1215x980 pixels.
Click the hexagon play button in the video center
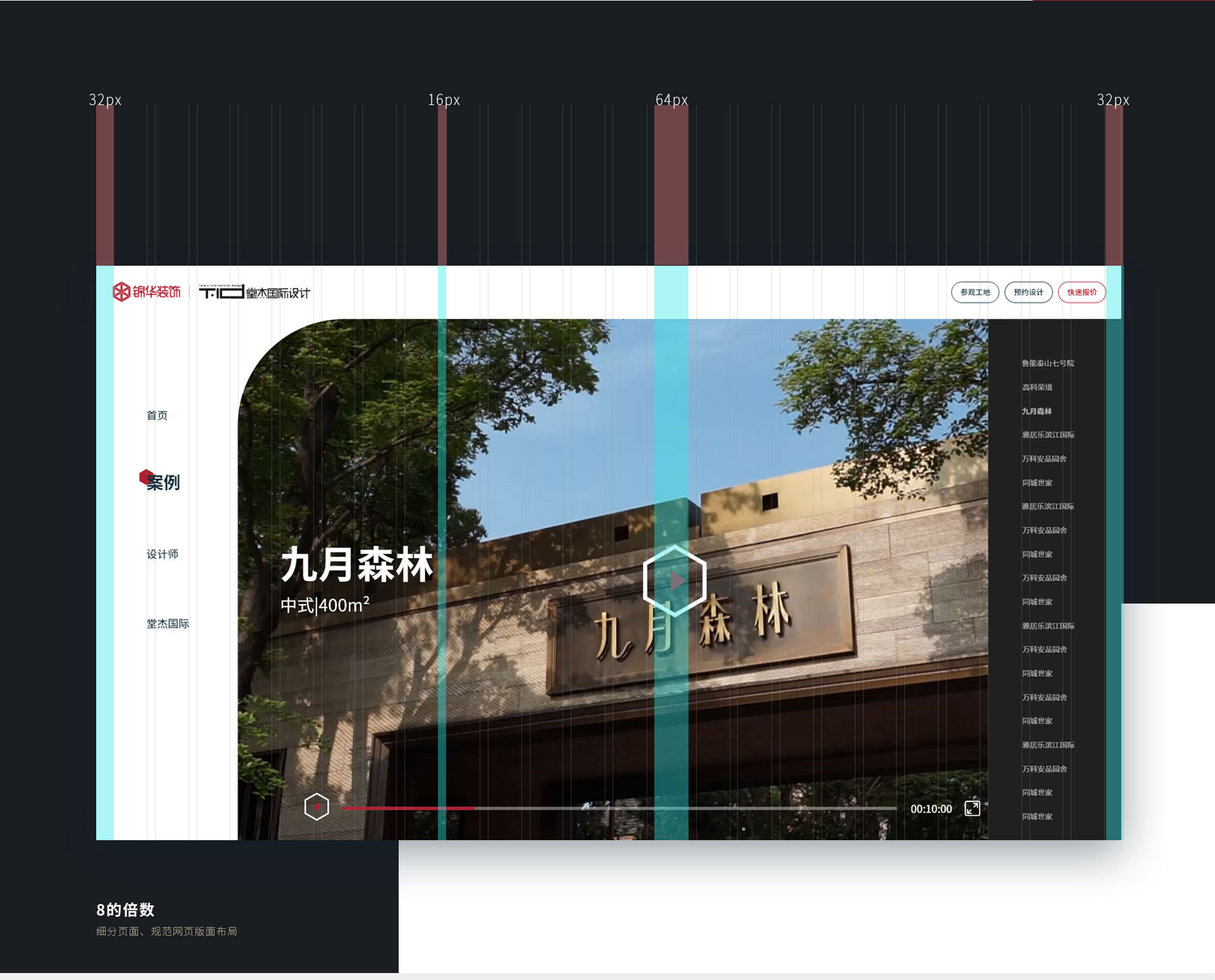pyautogui.click(x=675, y=580)
